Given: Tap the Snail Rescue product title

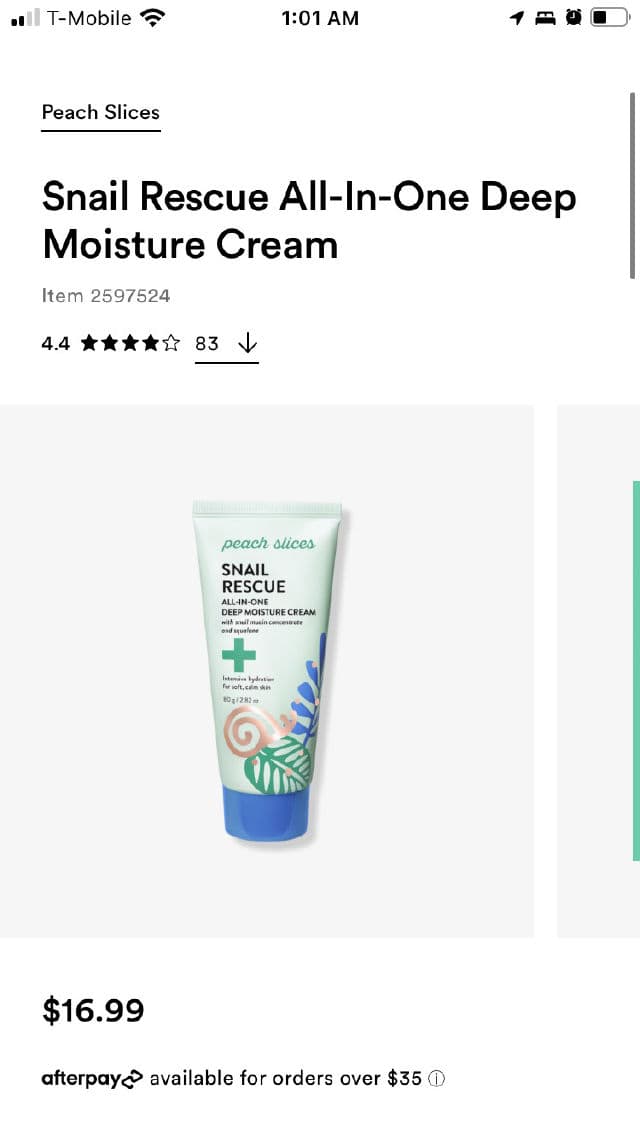Looking at the screenshot, I should (309, 221).
